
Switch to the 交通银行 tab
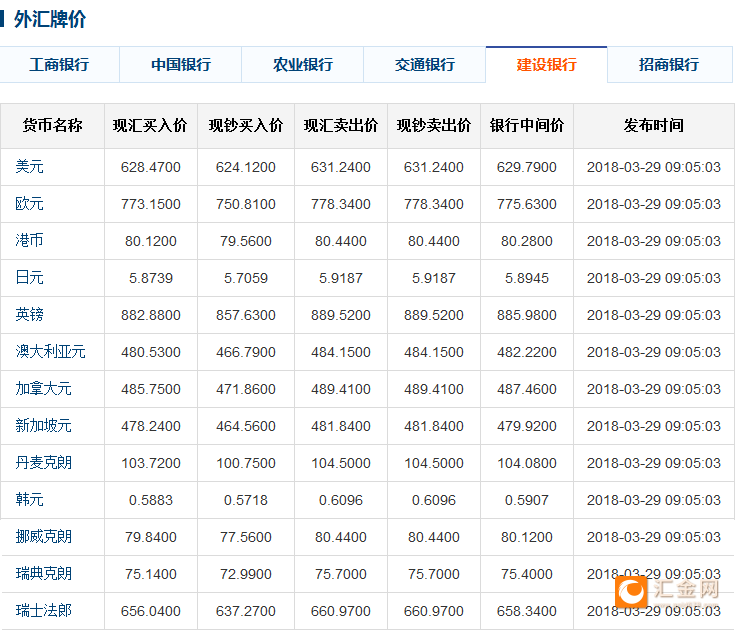(425, 64)
